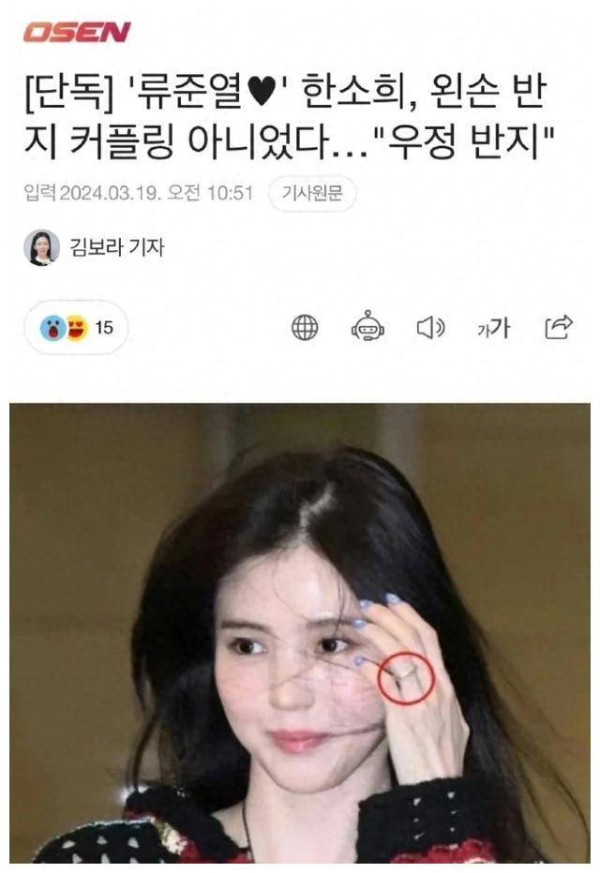Click the red circled ring in photo
Viewport: 600px width, 873px height.
pos(406,678)
